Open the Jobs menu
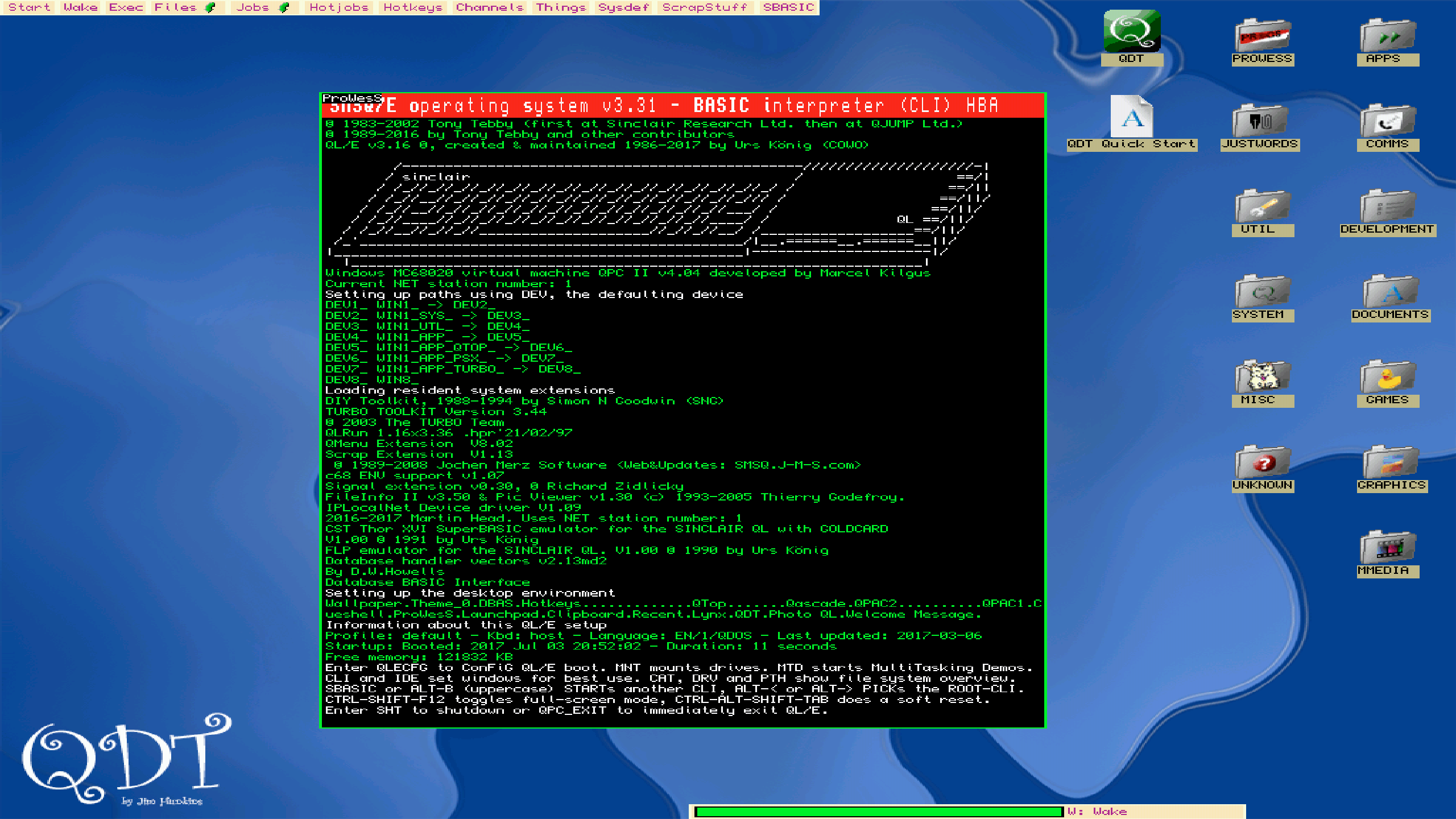The height and width of the screenshot is (819, 1456). [x=253, y=7]
